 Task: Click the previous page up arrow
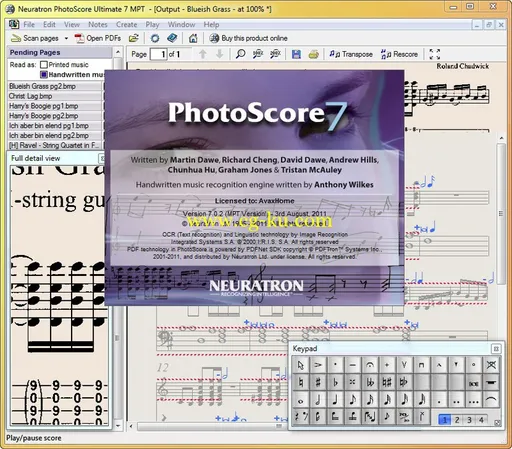203,54
